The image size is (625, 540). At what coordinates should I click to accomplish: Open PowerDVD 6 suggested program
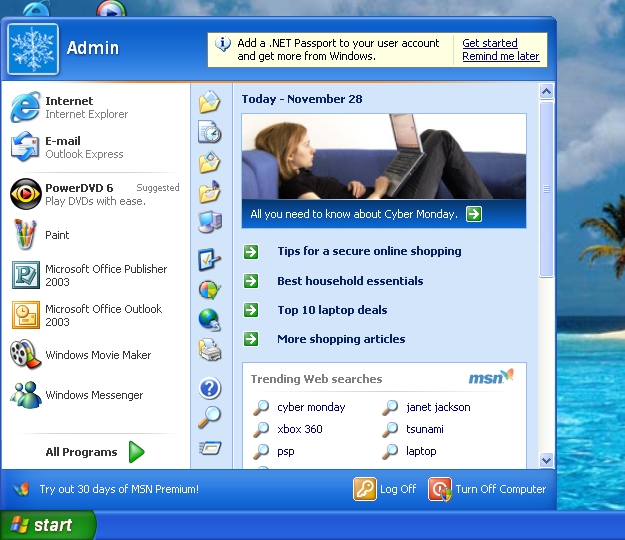pyautogui.click(x=96, y=194)
